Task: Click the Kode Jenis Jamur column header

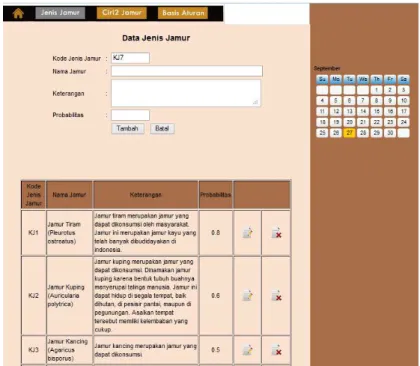Action: (34, 195)
